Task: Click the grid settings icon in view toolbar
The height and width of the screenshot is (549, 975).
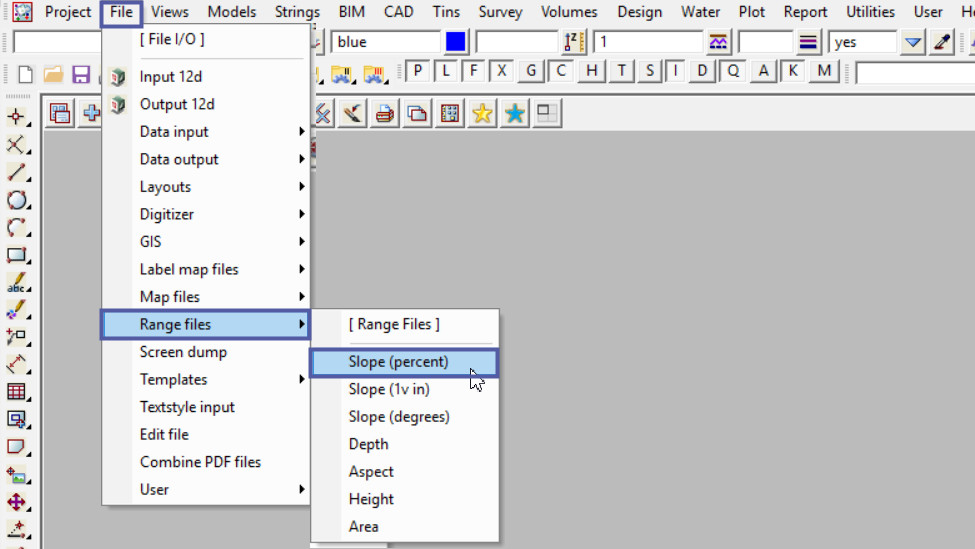Action: coord(450,113)
